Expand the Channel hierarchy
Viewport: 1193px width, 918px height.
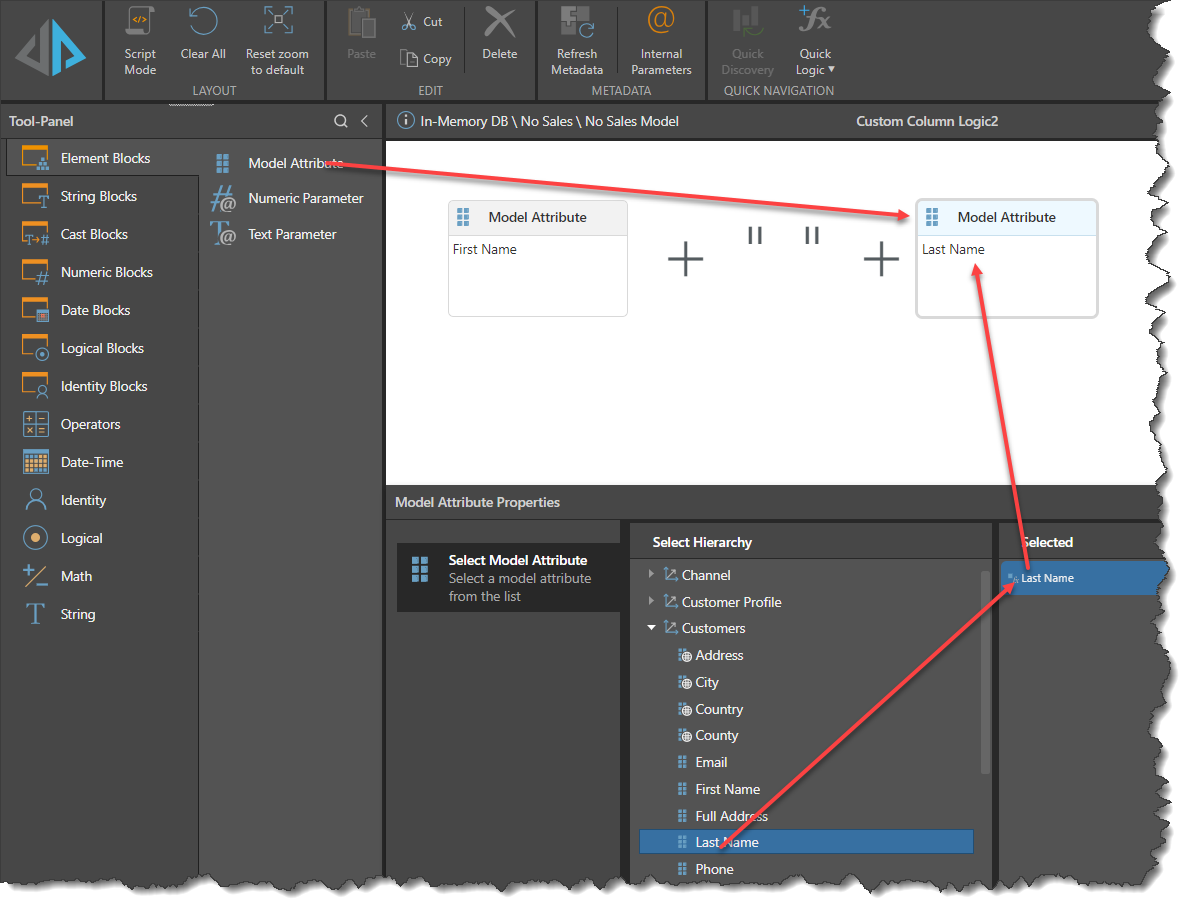click(651, 575)
